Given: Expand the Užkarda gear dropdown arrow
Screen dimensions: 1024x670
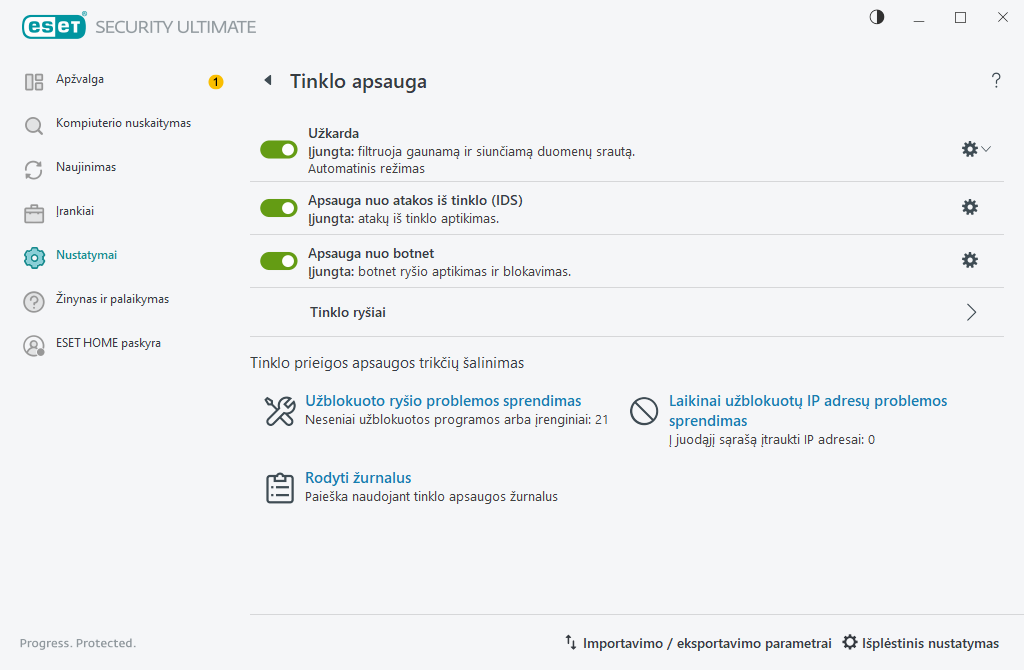Looking at the screenshot, I should pos(986,149).
